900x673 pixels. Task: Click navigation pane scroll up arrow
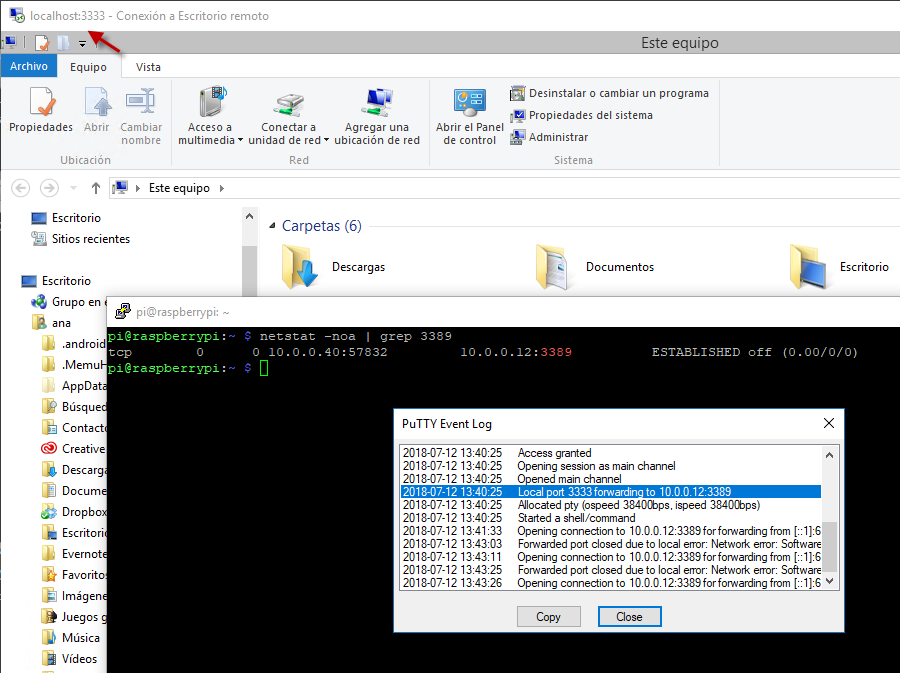pos(249,216)
